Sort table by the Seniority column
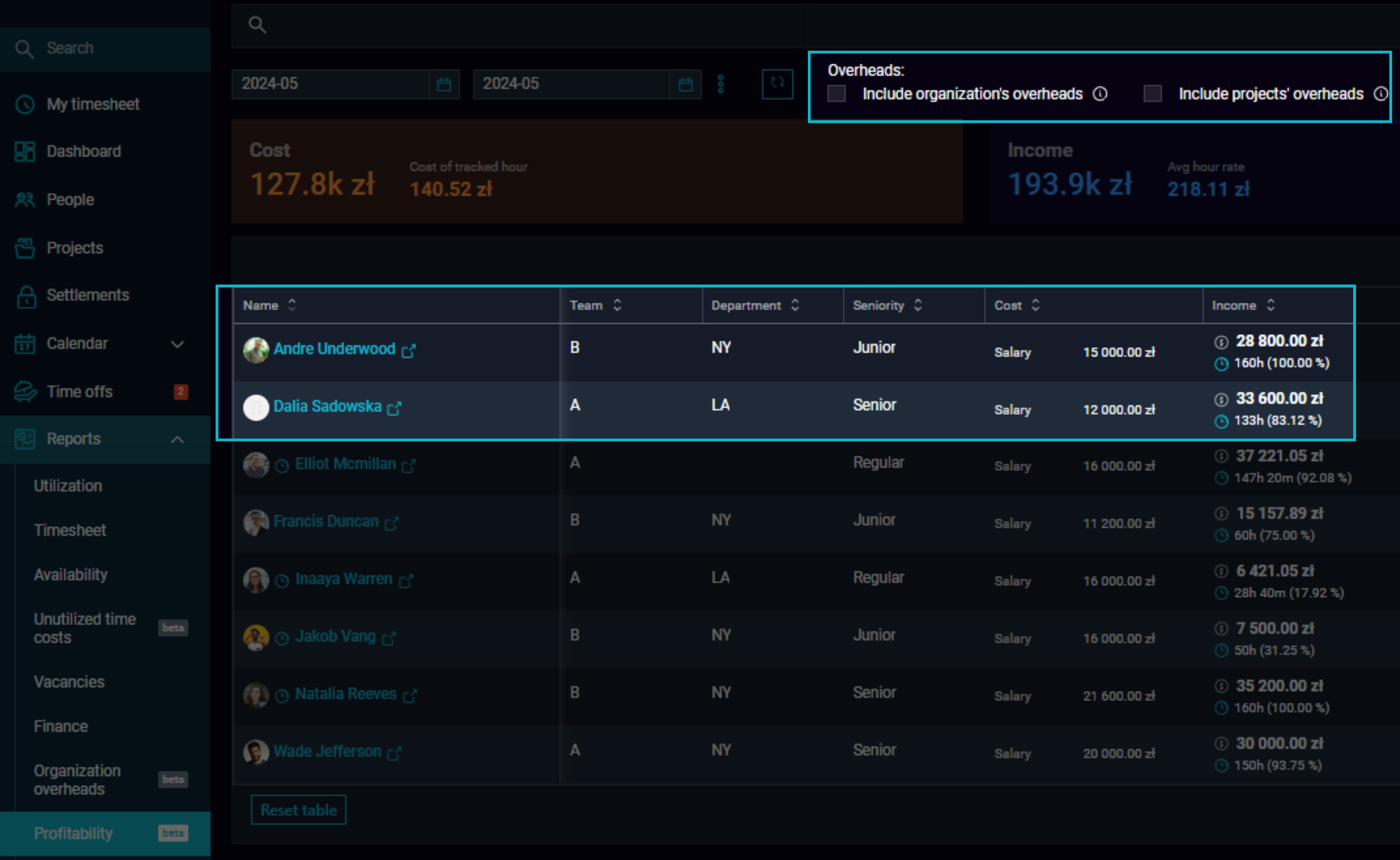The height and width of the screenshot is (860, 1400). 886,305
